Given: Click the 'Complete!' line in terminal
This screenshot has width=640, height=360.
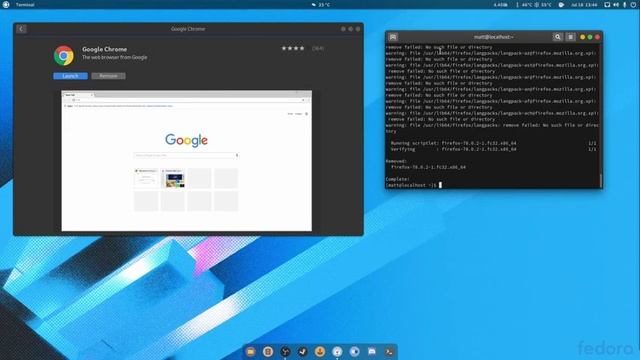Looking at the screenshot, I should [398, 179].
